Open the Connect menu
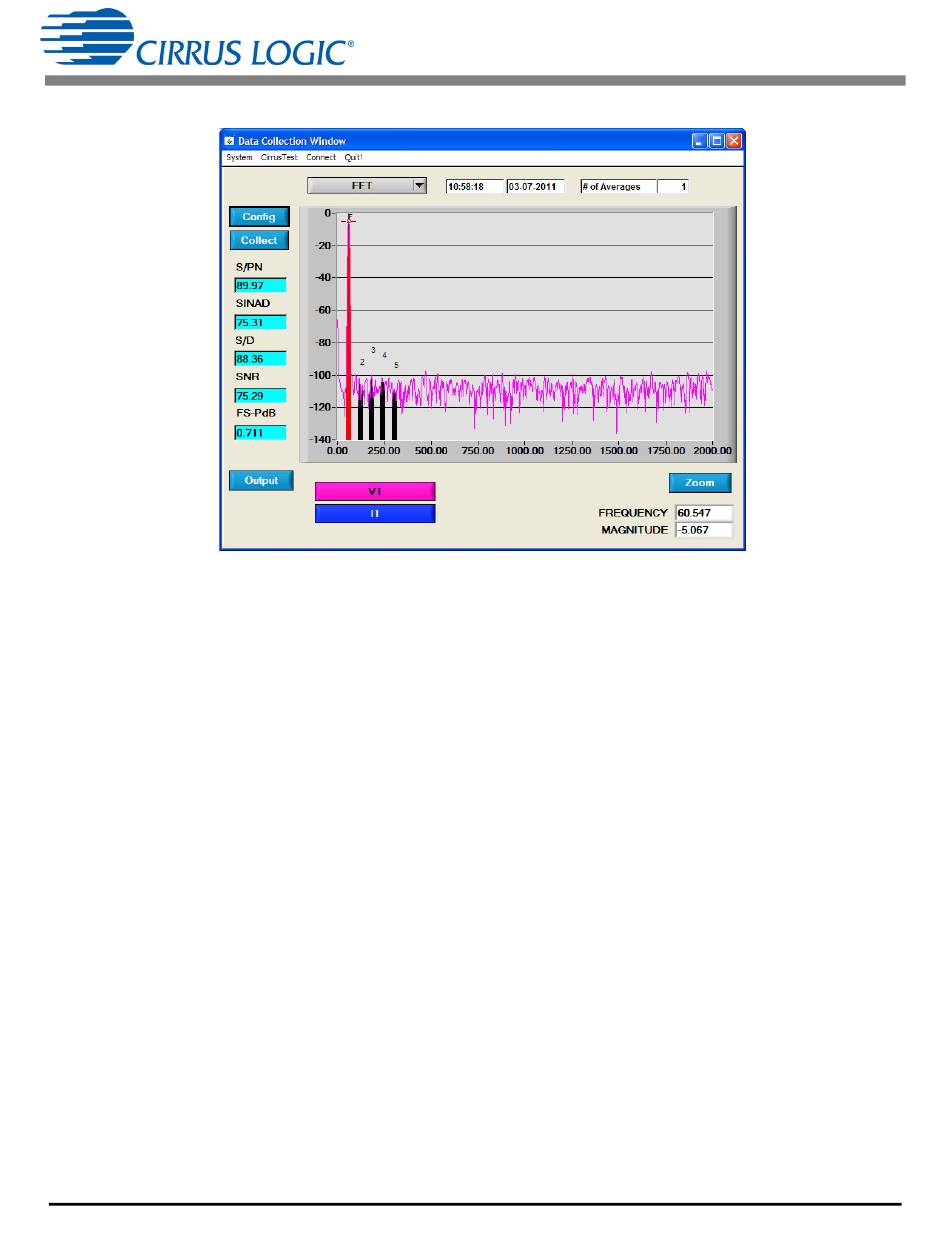Viewport: 950px width, 1254px height. pyautogui.click(x=321, y=158)
